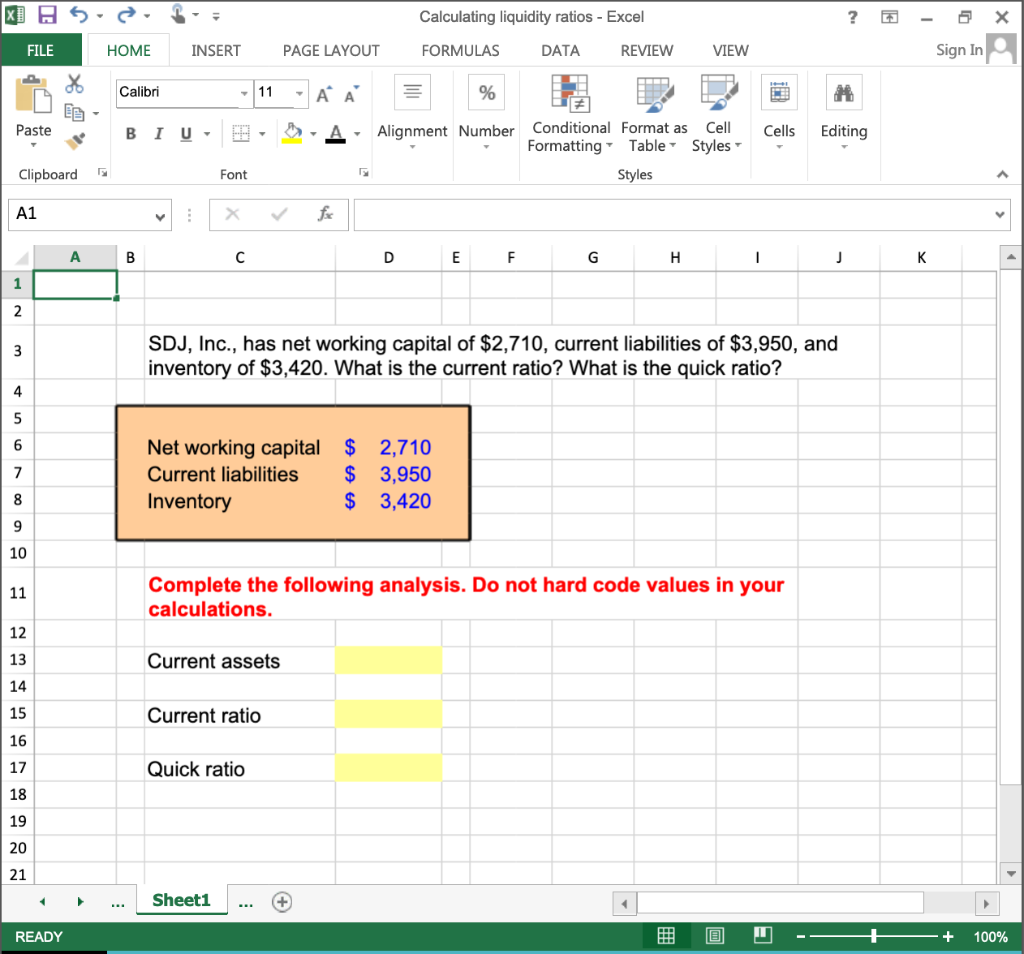This screenshot has height=954, width=1024.
Task: Switch to Page Break Preview
Action: [763, 936]
